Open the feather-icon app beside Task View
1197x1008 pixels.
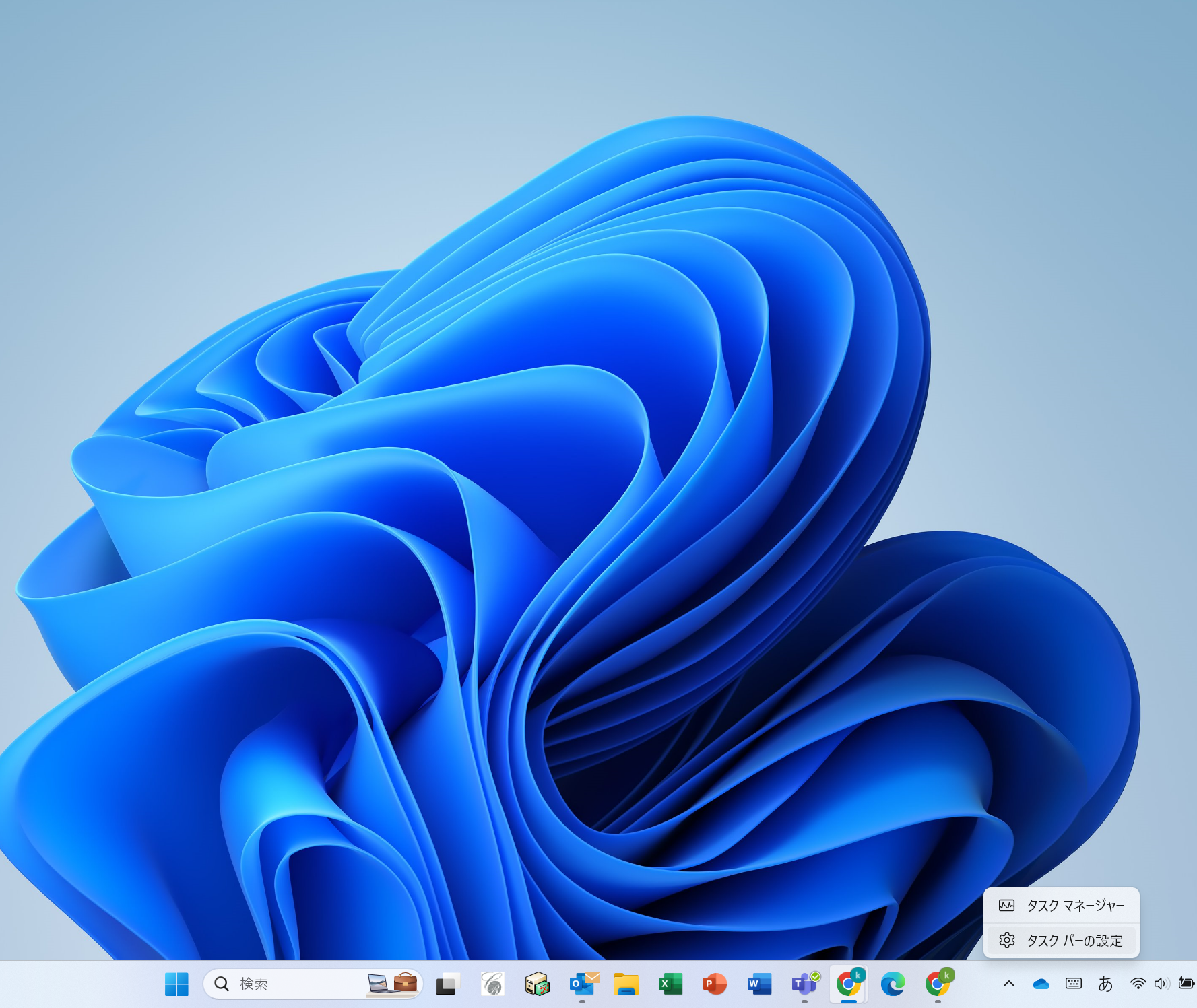coord(492,984)
